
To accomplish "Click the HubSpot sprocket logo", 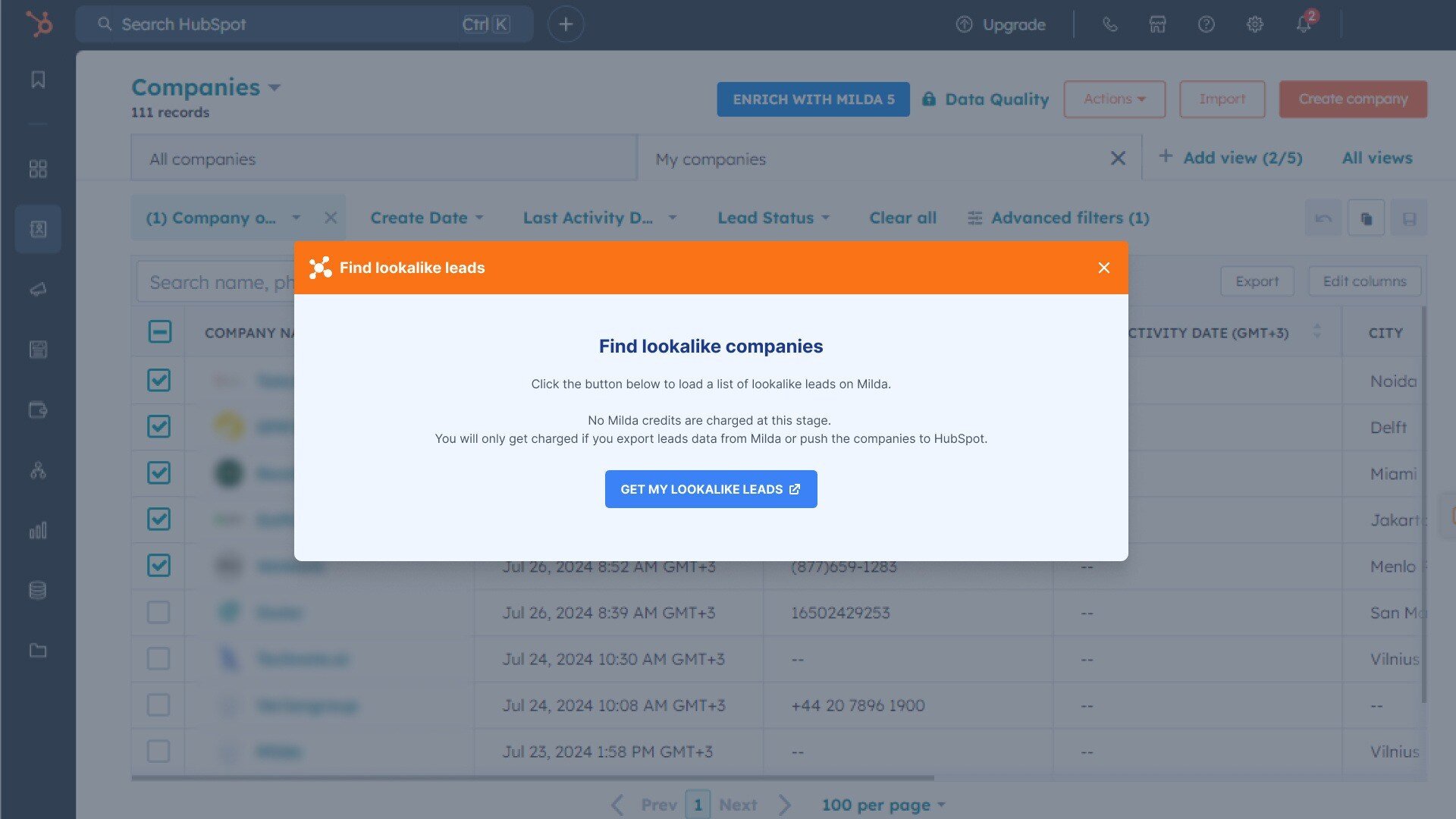I will pos(39,24).
